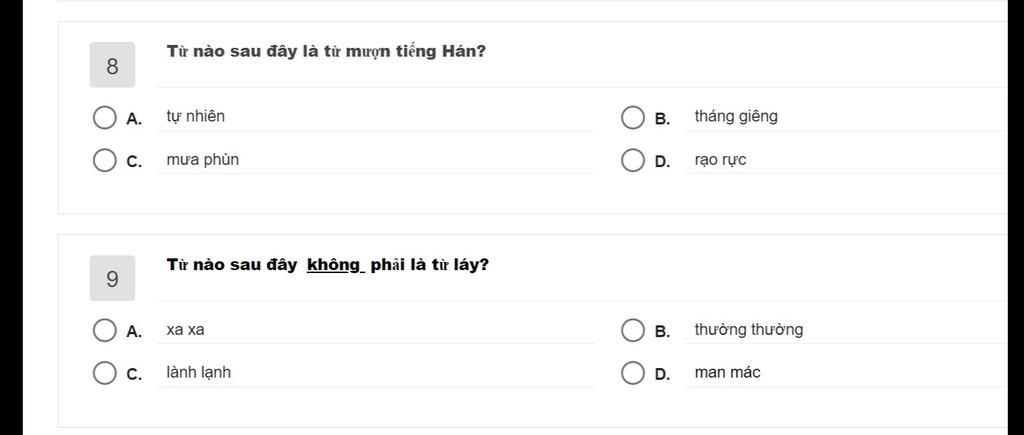This screenshot has width=1024, height=435.
Task: Click the question number 8 badge
Action: [112, 65]
